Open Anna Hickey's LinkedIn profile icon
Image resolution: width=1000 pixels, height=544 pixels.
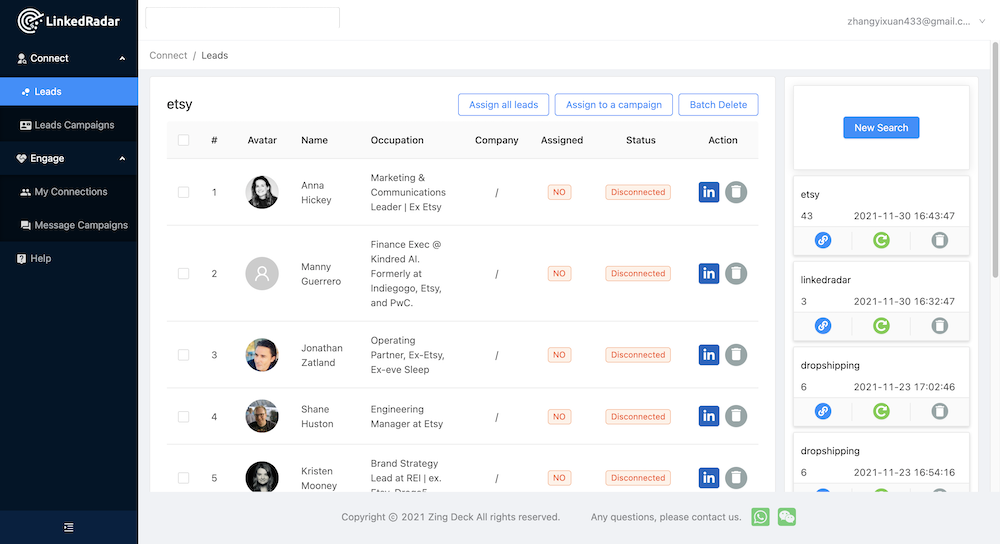click(x=709, y=192)
